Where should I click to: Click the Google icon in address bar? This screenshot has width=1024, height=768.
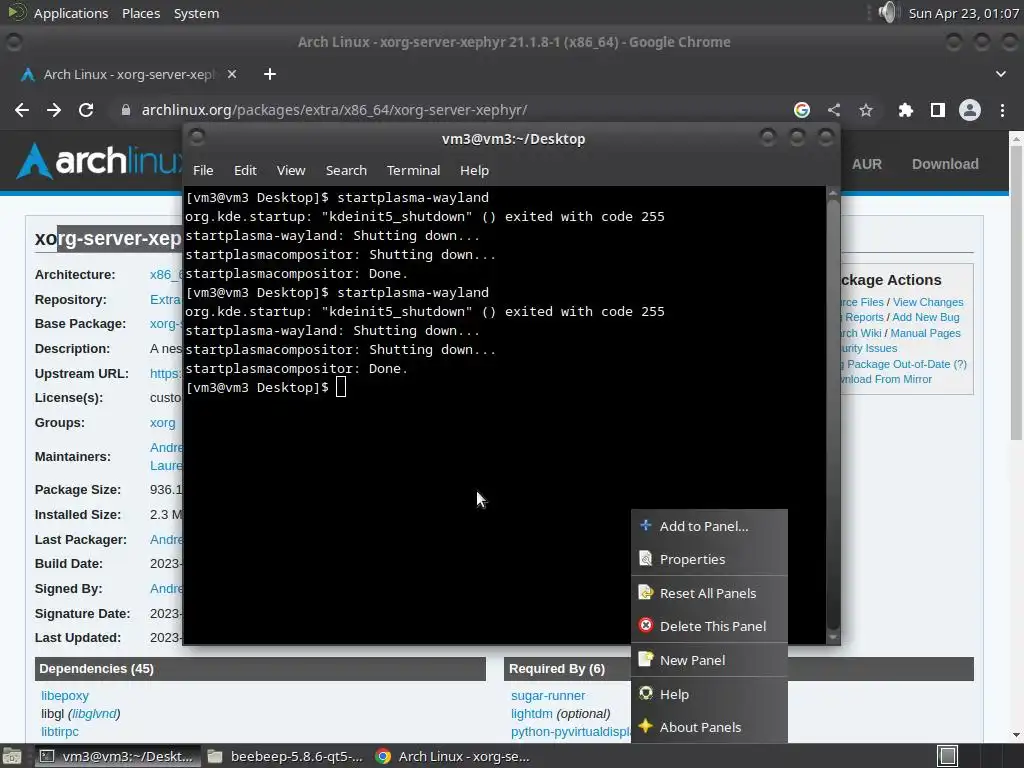tap(801, 110)
